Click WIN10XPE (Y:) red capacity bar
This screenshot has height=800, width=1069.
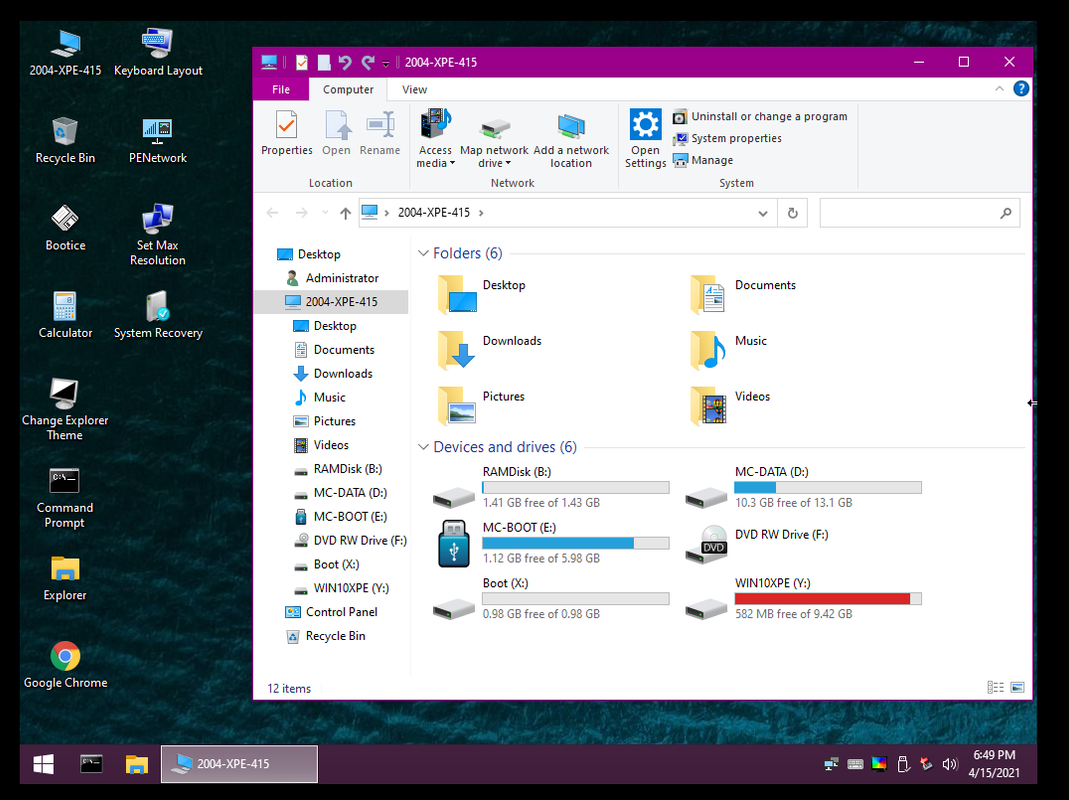pos(828,599)
